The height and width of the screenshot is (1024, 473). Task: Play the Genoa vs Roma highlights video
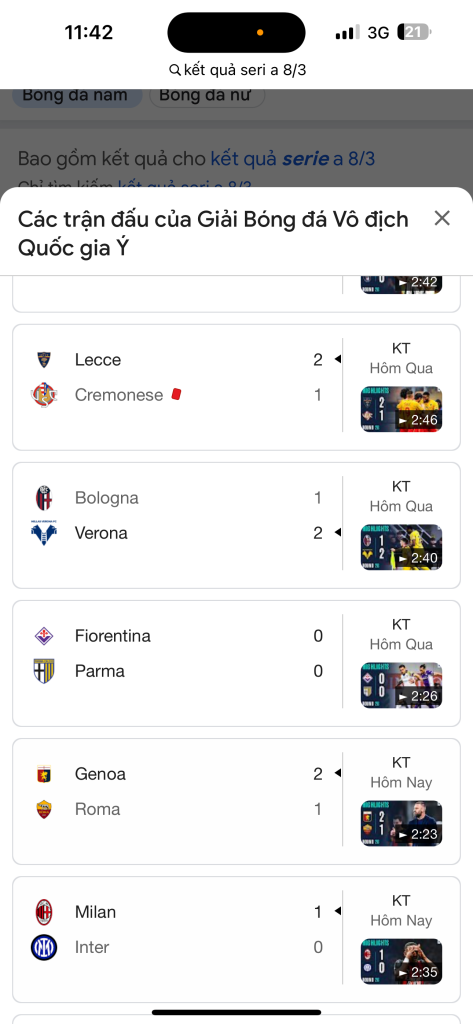pyautogui.click(x=401, y=824)
